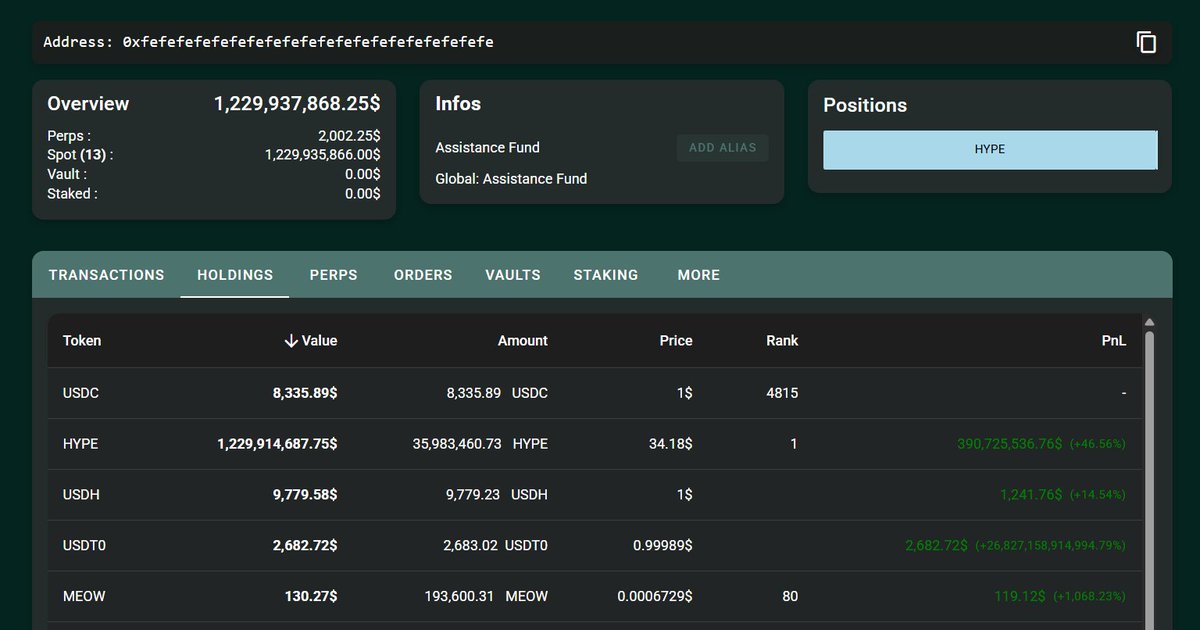Sort holdings by Token column header
The width and height of the screenshot is (1200, 630).
coord(82,341)
